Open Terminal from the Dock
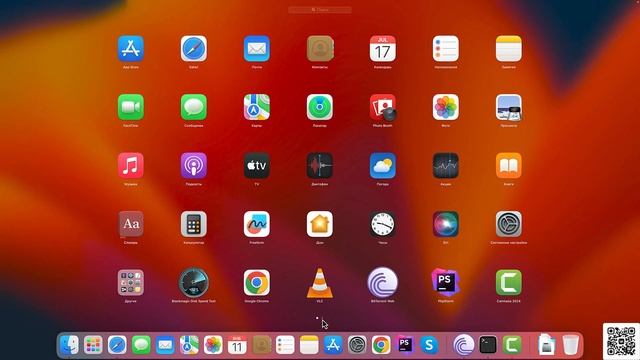Viewport: 640px width, 360px height. click(x=488, y=345)
